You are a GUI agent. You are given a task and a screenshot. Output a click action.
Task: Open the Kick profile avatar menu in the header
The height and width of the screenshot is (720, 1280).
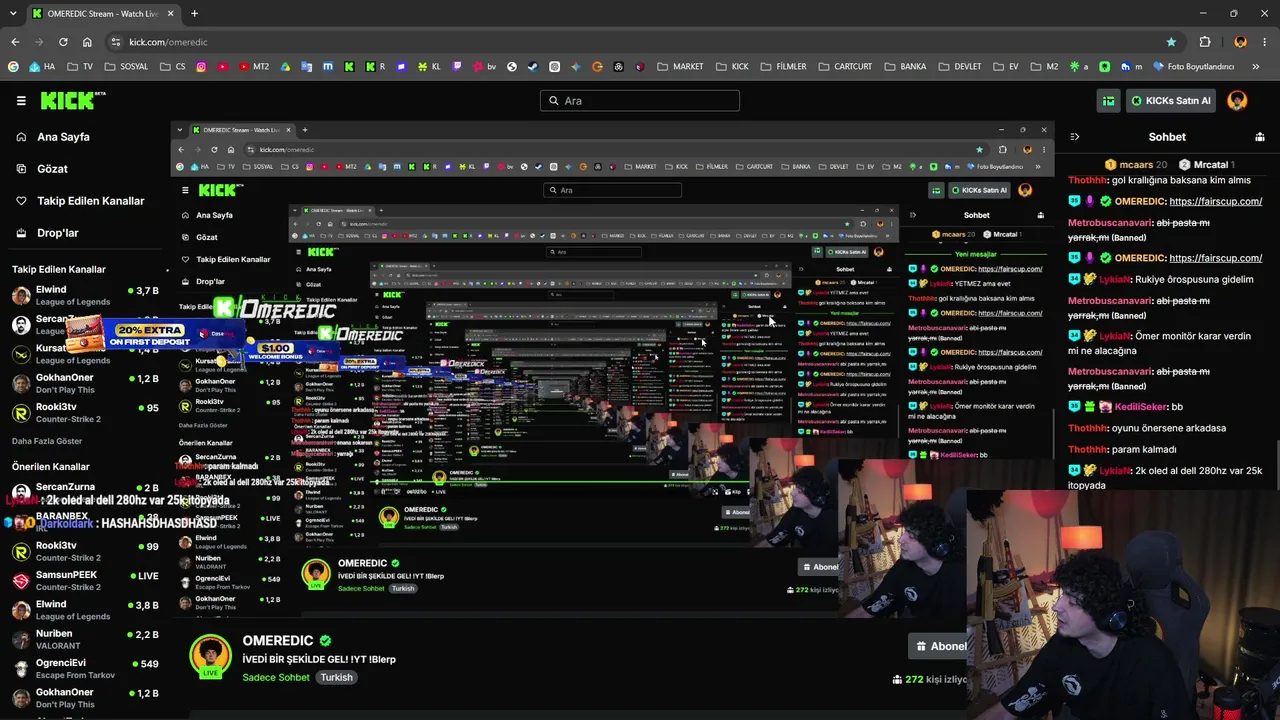point(1237,100)
